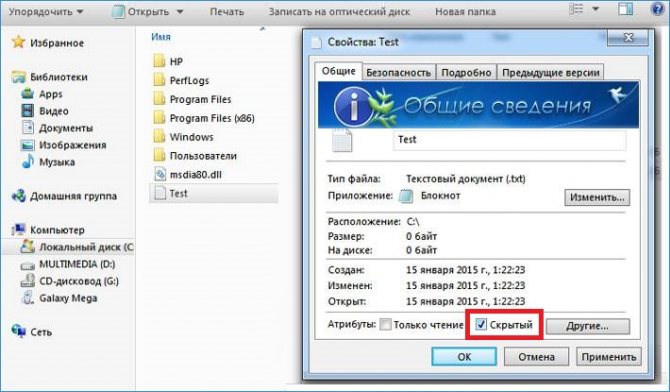Open the Другие... attributes button

tap(588, 326)
